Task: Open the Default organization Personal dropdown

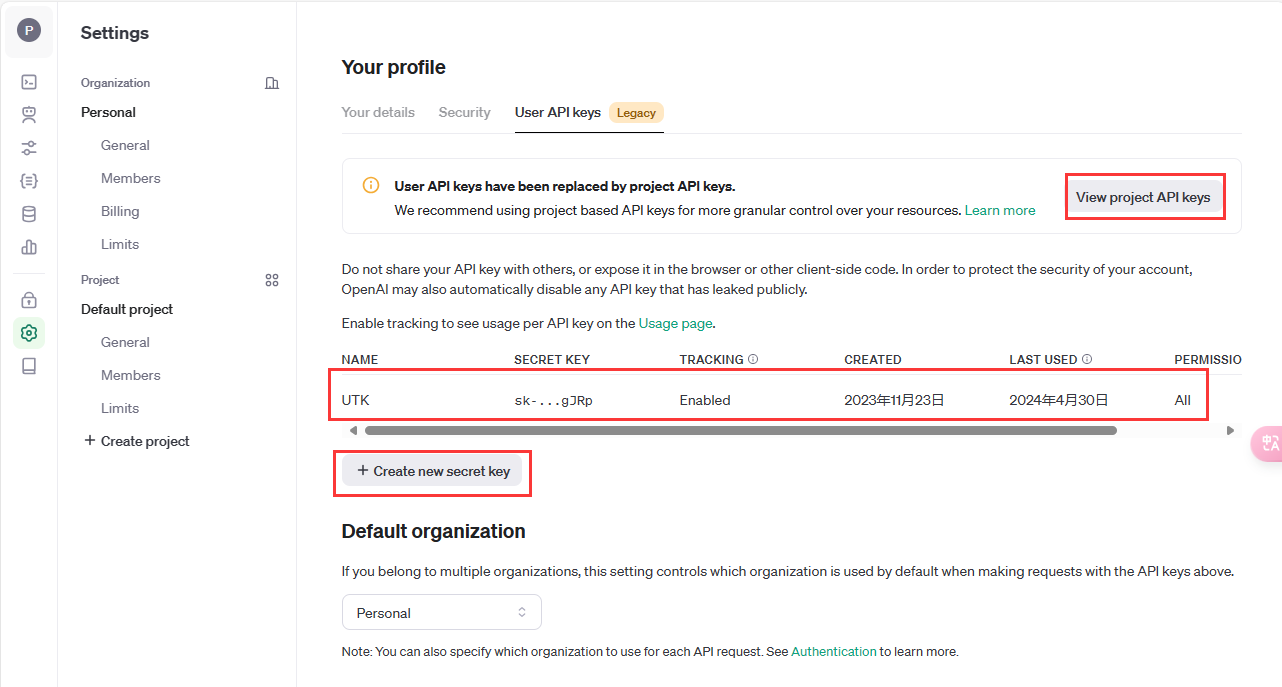Action: pos(441,613)
